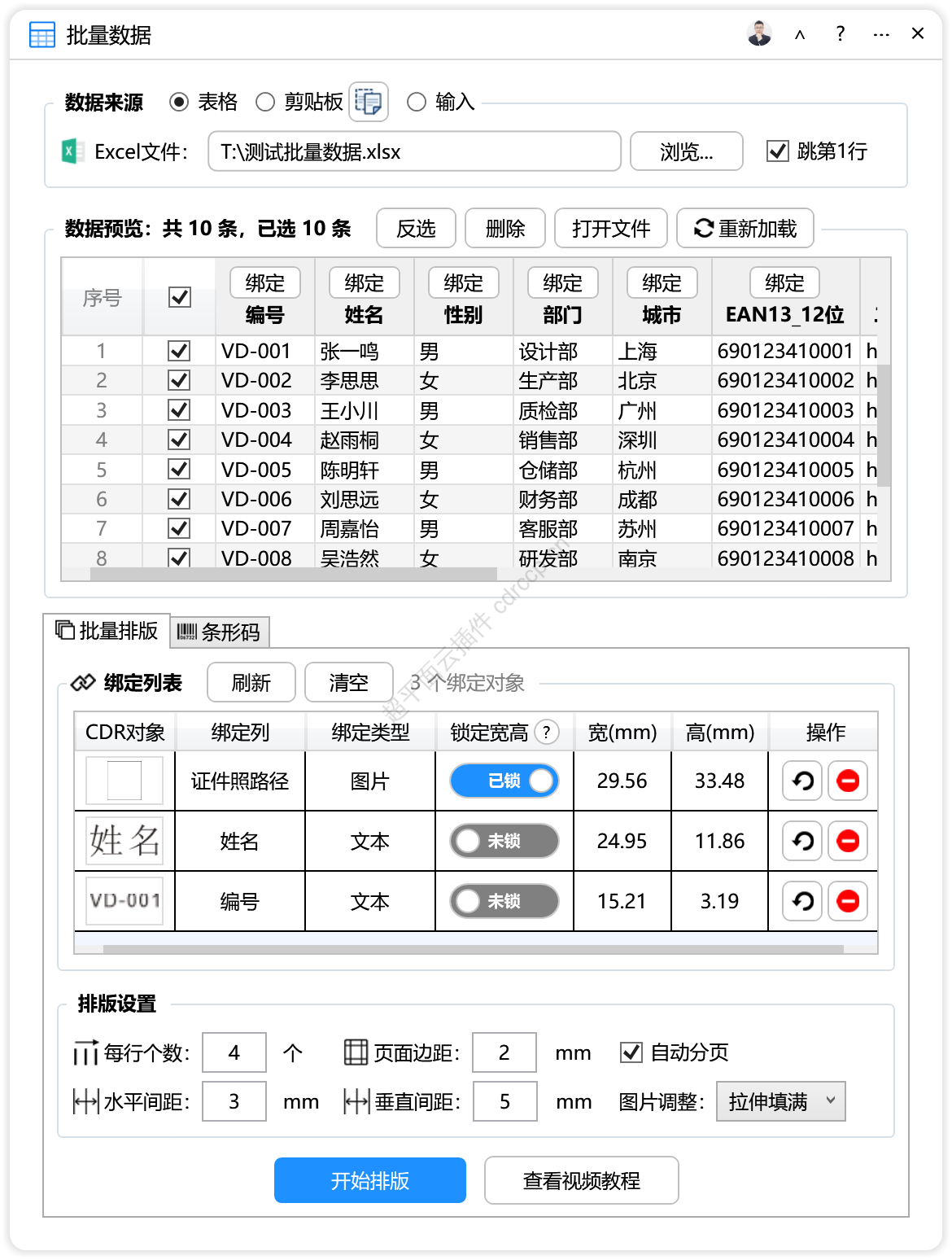Click the 每行个数 input field
This screenshot has width=952, height=1260.
click(234, 1052)
